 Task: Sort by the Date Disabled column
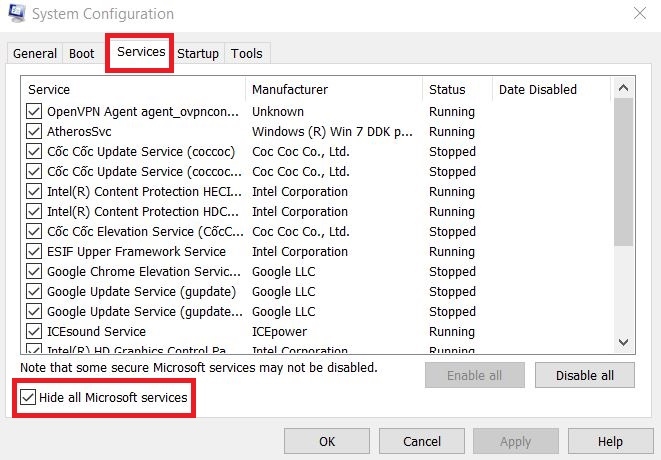(x=538, y=90)
